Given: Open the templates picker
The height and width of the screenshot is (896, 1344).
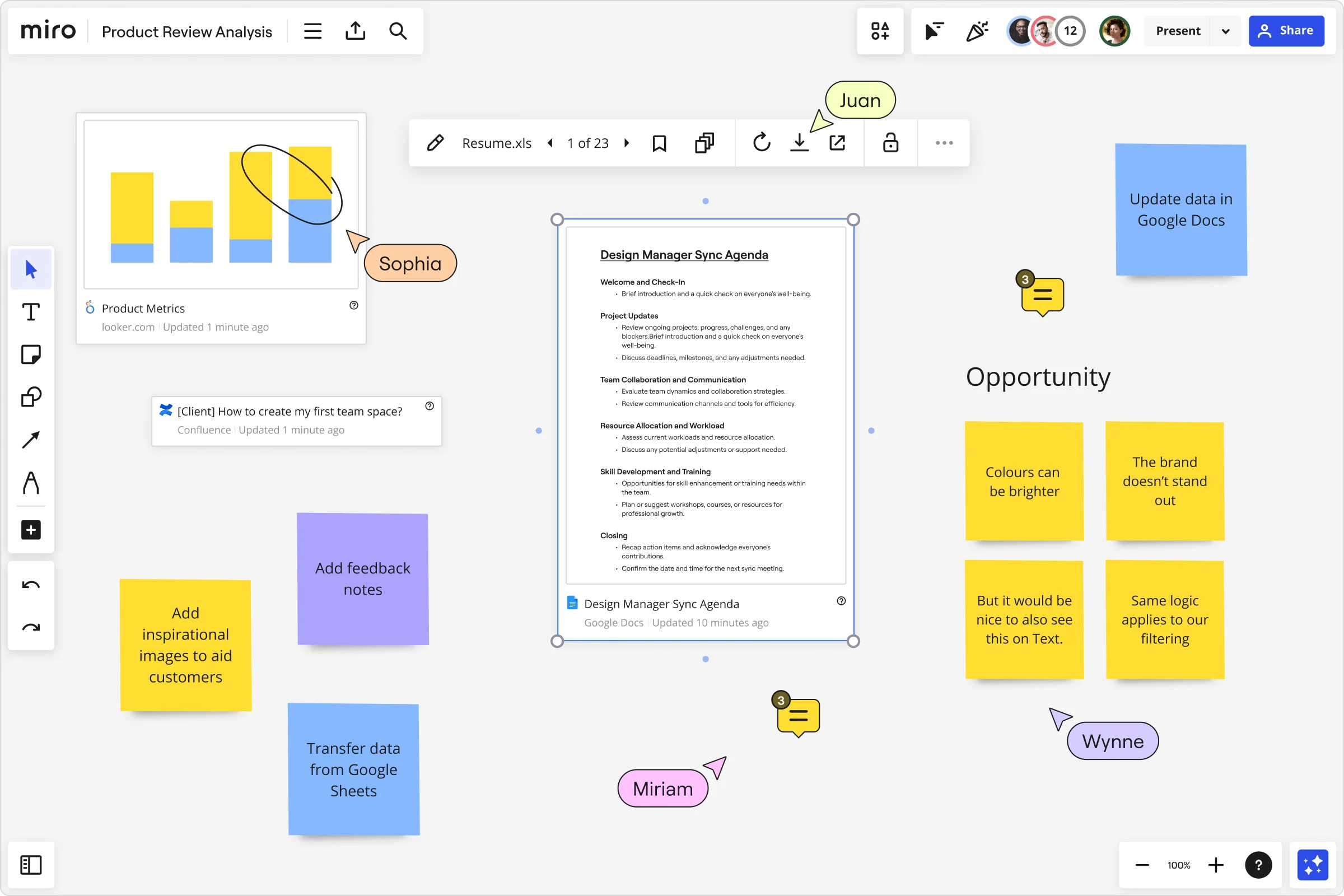Looking at the screenshot, I should [880, 31].
